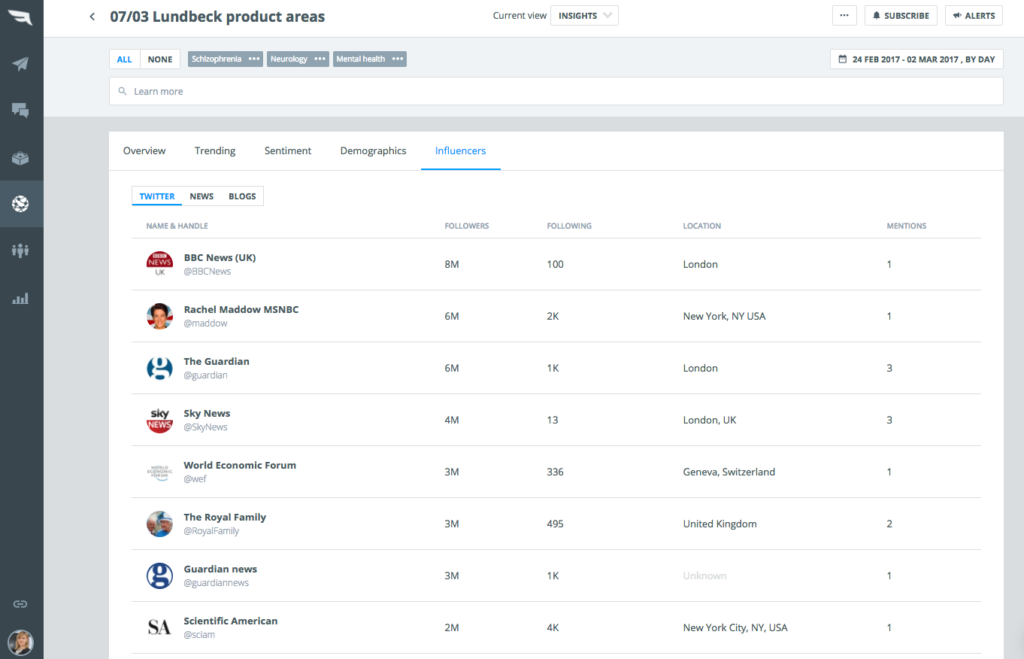Open the bar chart measure icon
The width and height of the screenshot is (1024, 659).
[20, 299]
